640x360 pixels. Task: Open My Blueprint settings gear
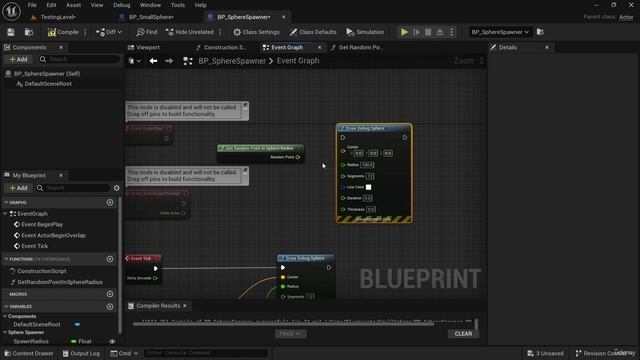117,188
